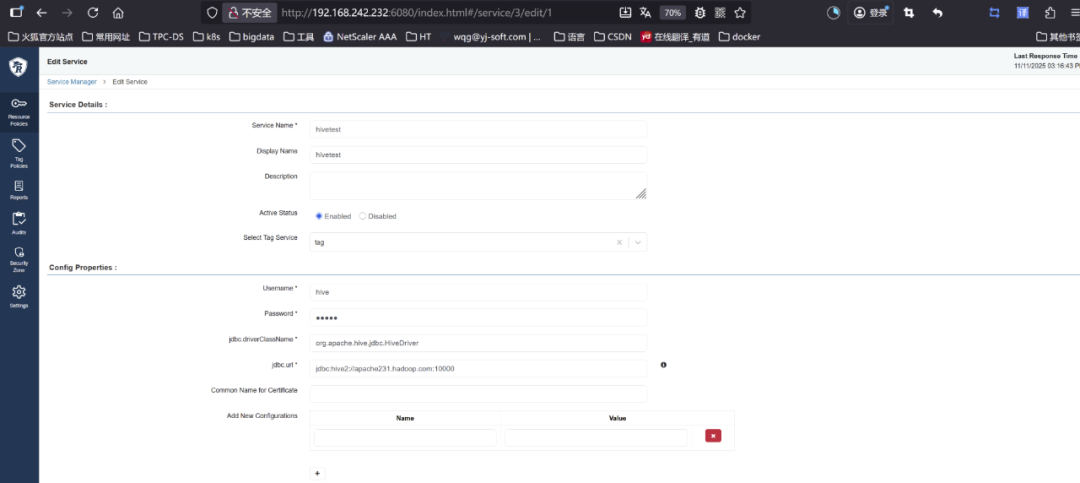Click the Description text area

(478, 185)
